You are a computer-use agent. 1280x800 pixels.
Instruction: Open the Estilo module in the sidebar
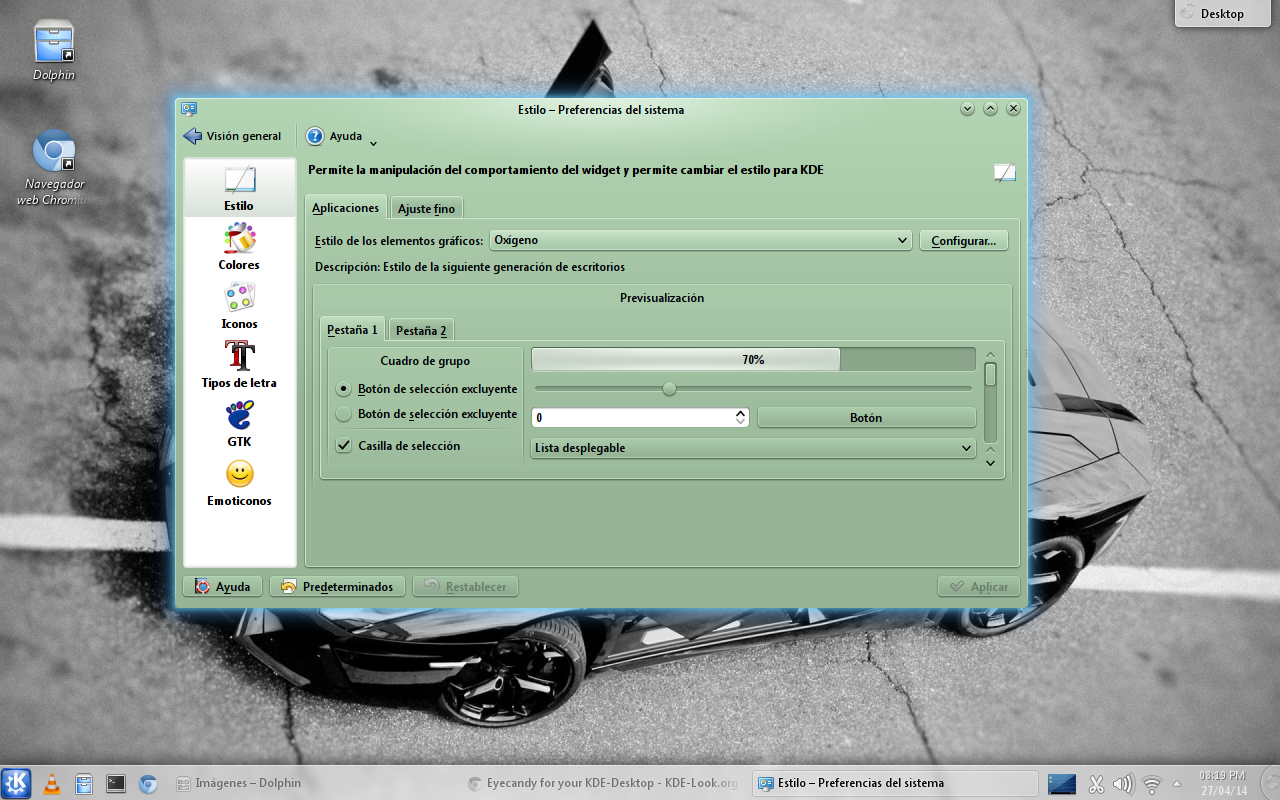[239, 188]
